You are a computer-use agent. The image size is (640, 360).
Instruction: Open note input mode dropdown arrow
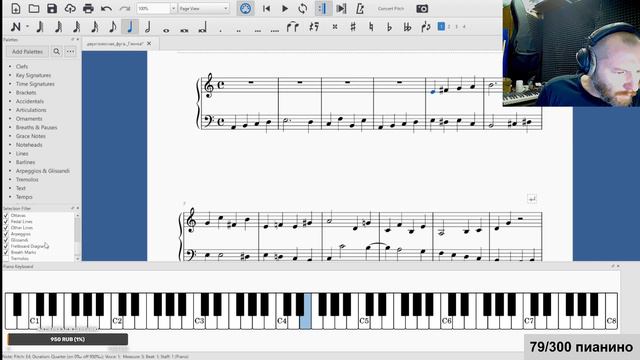pyautogui.click(x=27, y=27)
